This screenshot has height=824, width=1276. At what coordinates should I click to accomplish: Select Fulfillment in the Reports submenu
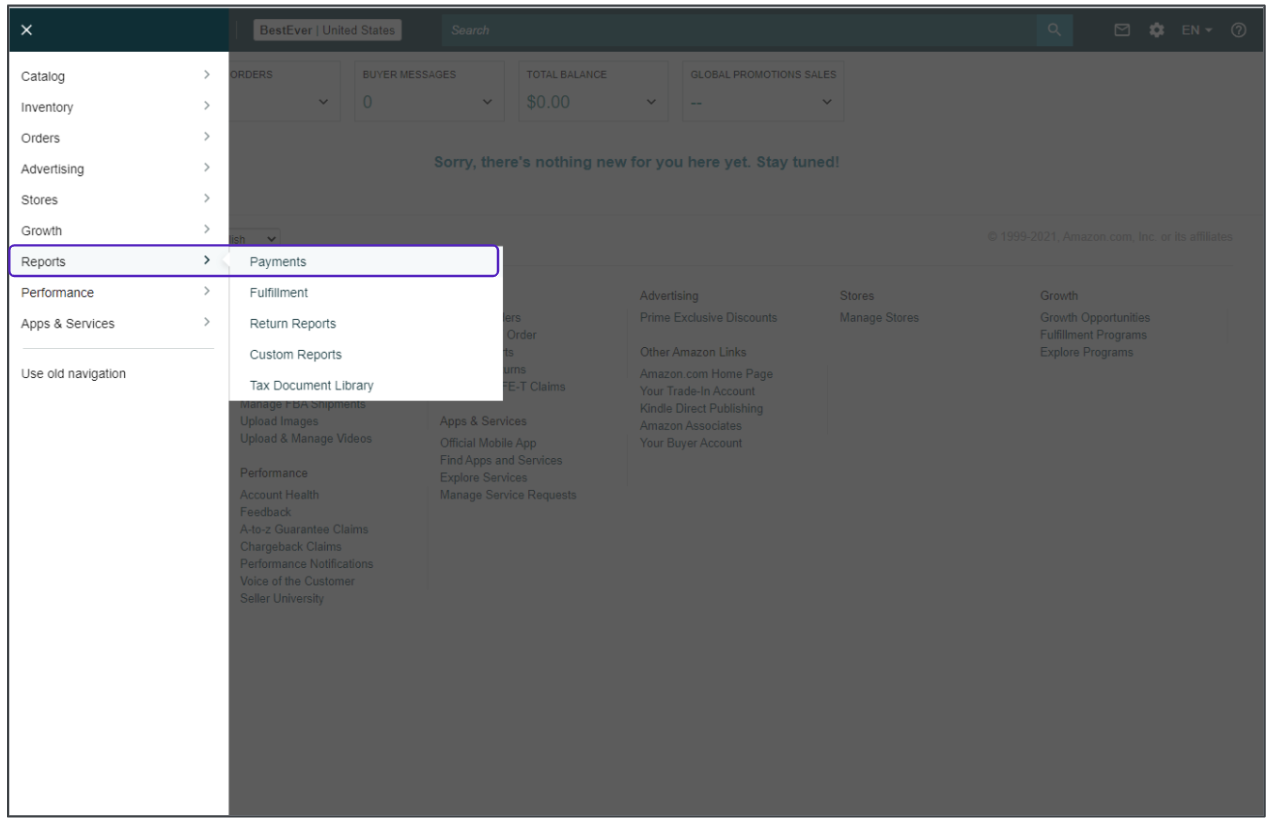coord(279,293)
